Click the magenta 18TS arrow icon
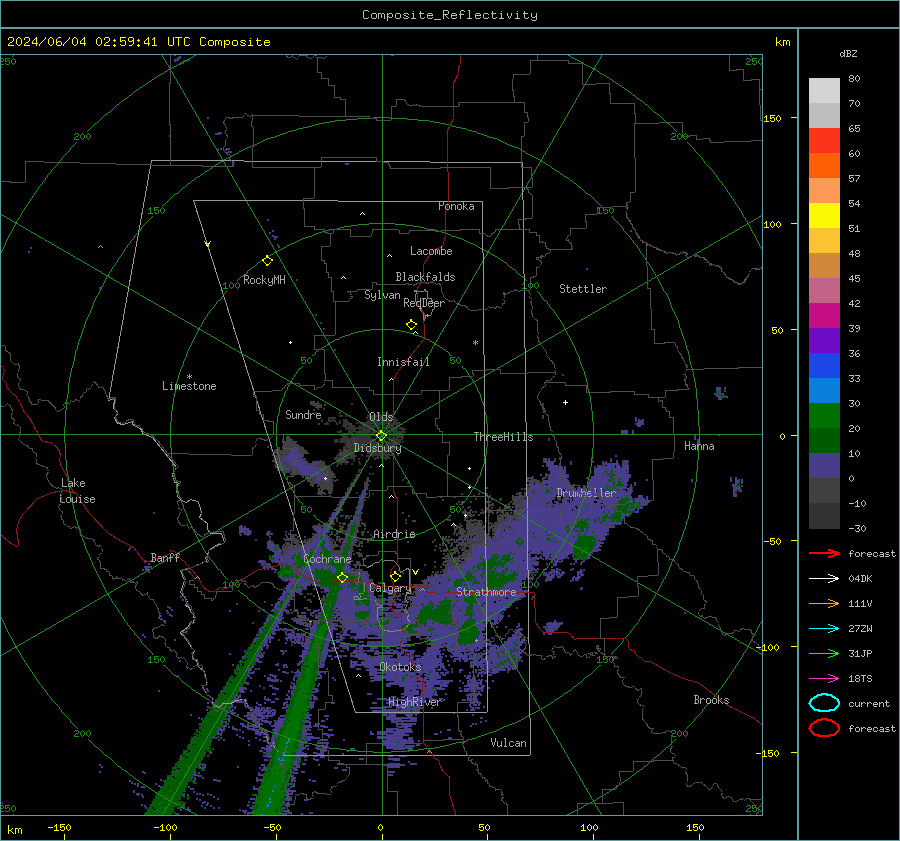 pos(824,679)
